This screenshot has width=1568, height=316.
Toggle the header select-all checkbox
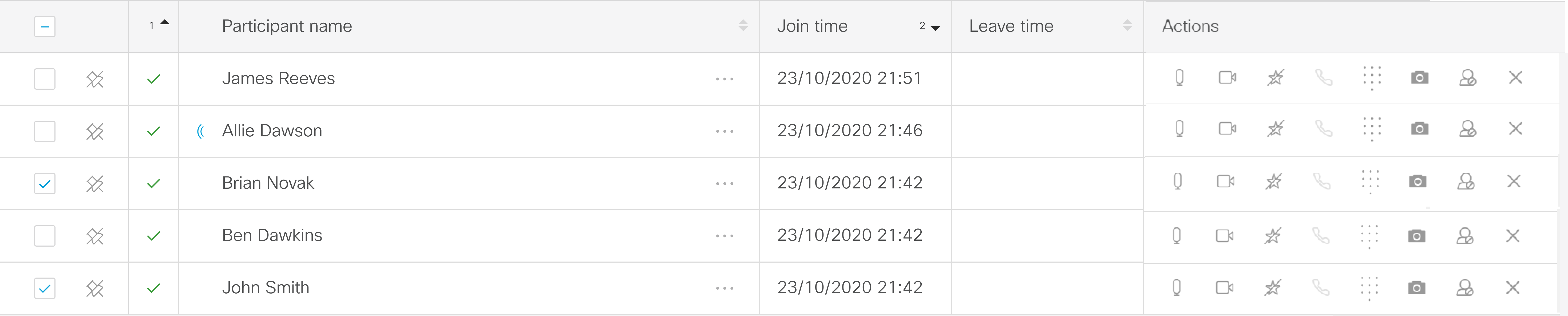point(45,27)
